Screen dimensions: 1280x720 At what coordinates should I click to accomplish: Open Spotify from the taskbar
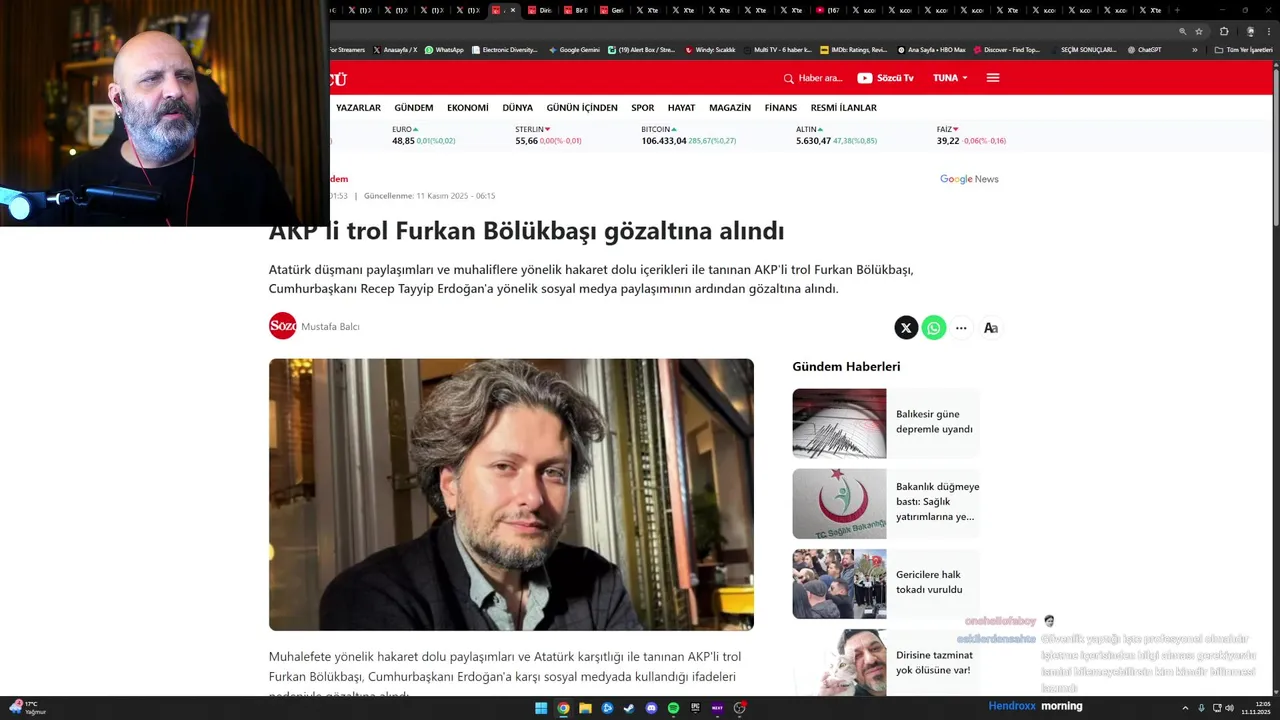(673, 708)
